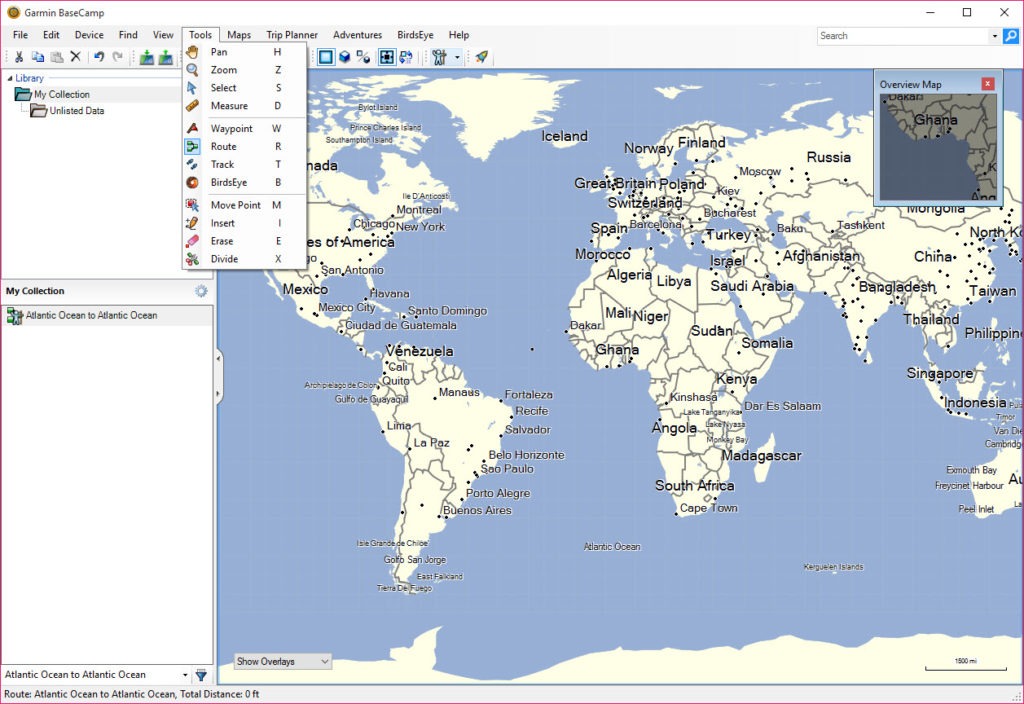Open the item filter text dropdown arrow
Image resolution: width=1024 pixels, height=704 pixels.
pos(185,675)
